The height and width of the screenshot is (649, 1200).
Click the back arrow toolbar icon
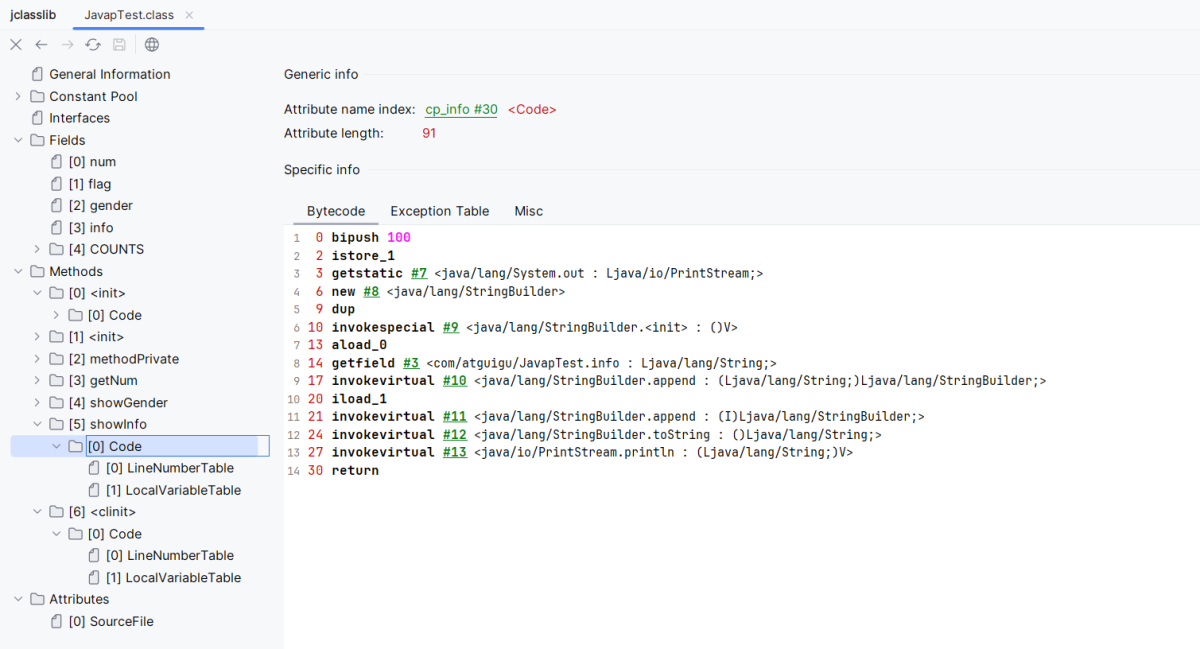click(x=41, y=45)
